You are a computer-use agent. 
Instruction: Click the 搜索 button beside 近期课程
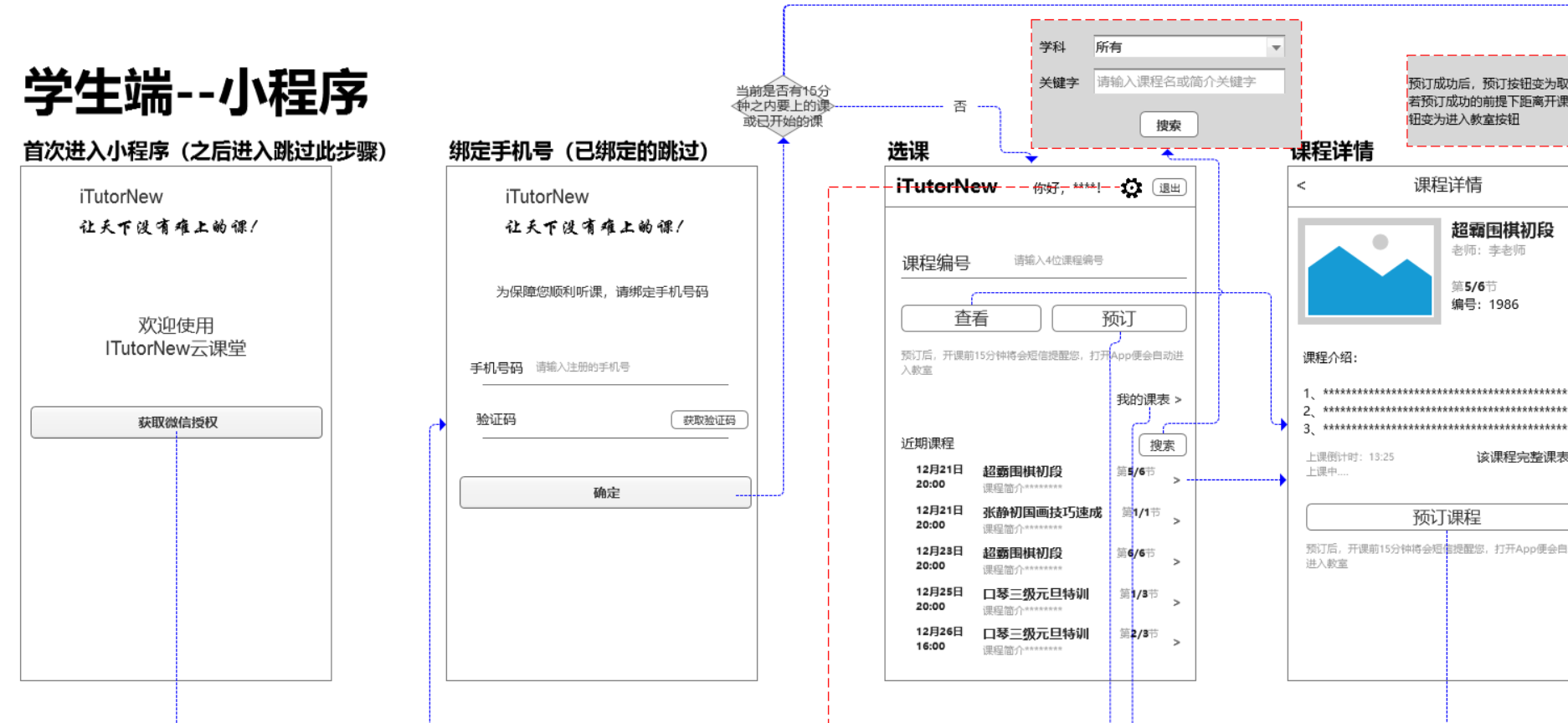click(x=1162, y=445)
